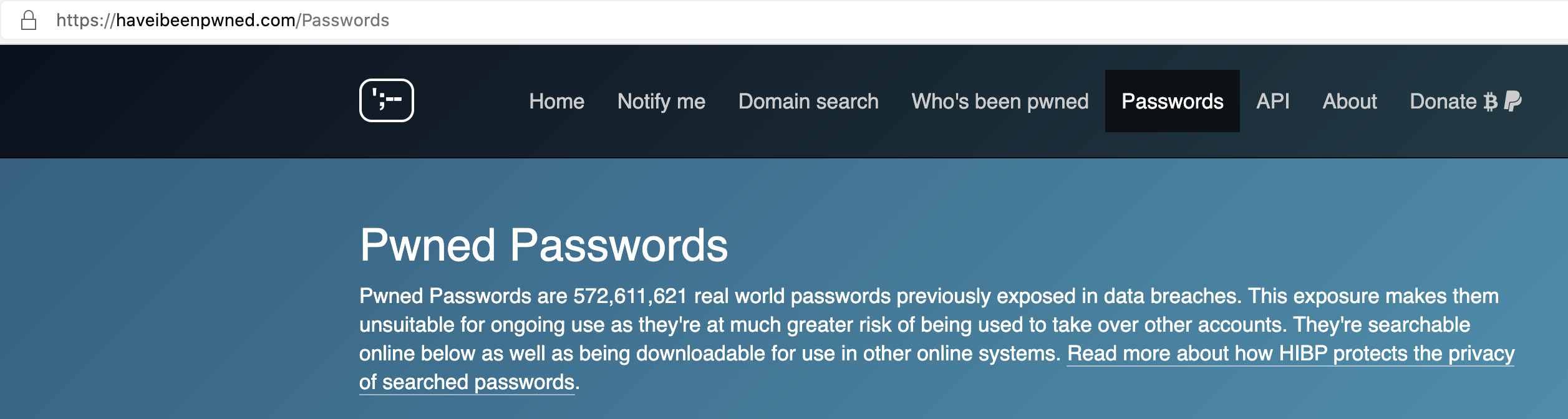Click the 'of searched passwords' link text

pyautogui.click(x=467, y=382)
